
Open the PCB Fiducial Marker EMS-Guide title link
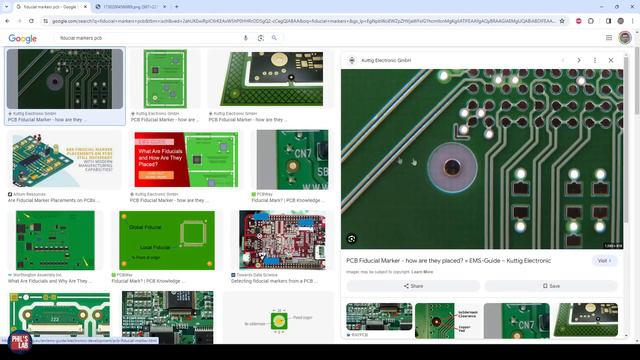[449, 260]
